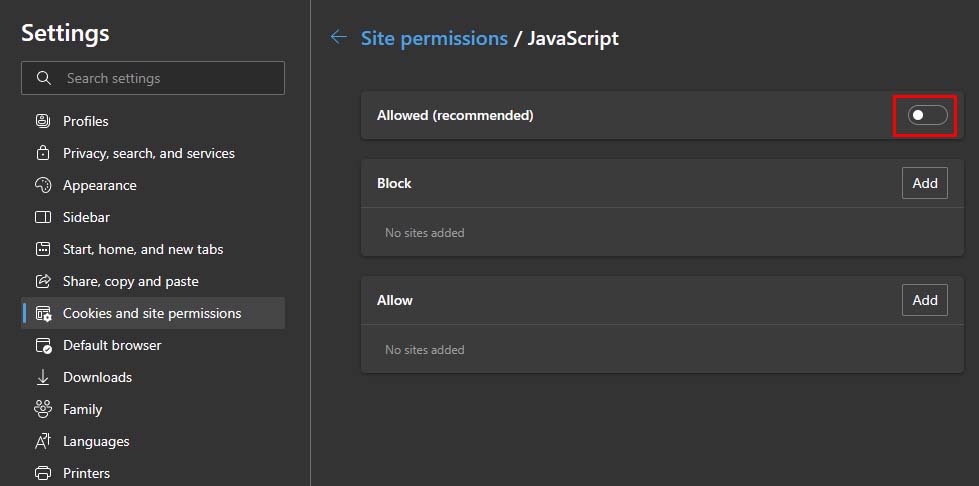Open Start, home, and new tabs section
Viewport: 979px width, 486px height.
click(153, 249)
